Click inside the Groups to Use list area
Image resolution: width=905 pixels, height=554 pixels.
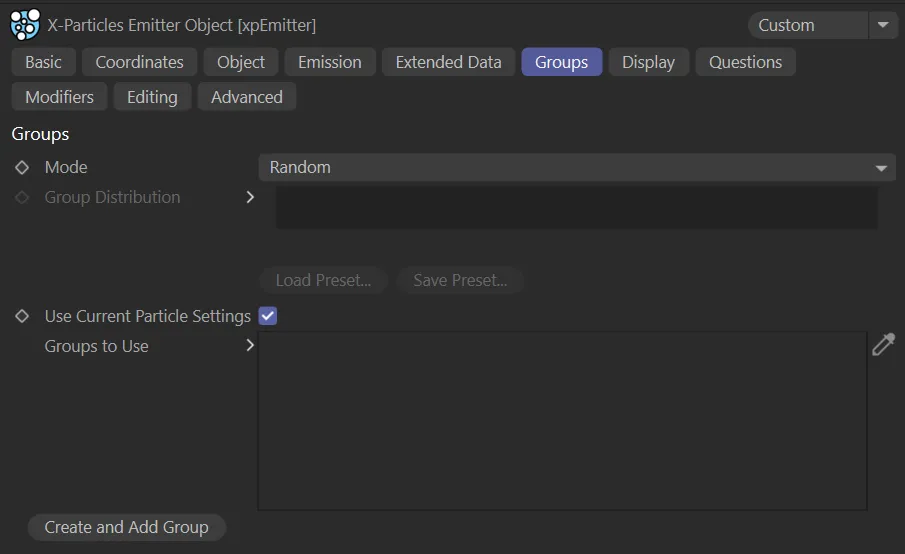pyautogui.click(x=562, y=420)
